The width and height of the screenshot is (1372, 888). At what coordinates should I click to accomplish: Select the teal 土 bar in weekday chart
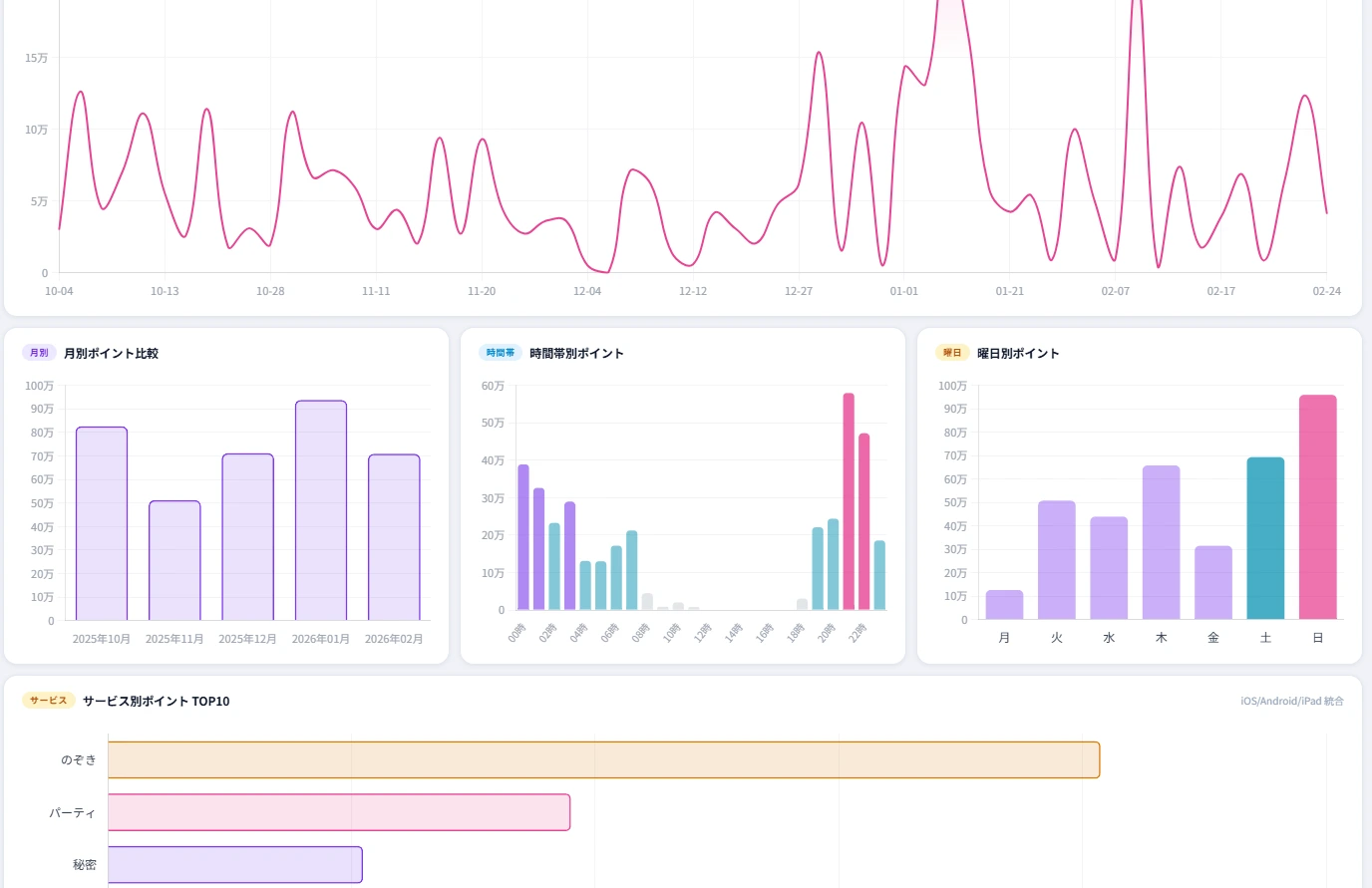pyautogui.click(x=1265, y=538)
